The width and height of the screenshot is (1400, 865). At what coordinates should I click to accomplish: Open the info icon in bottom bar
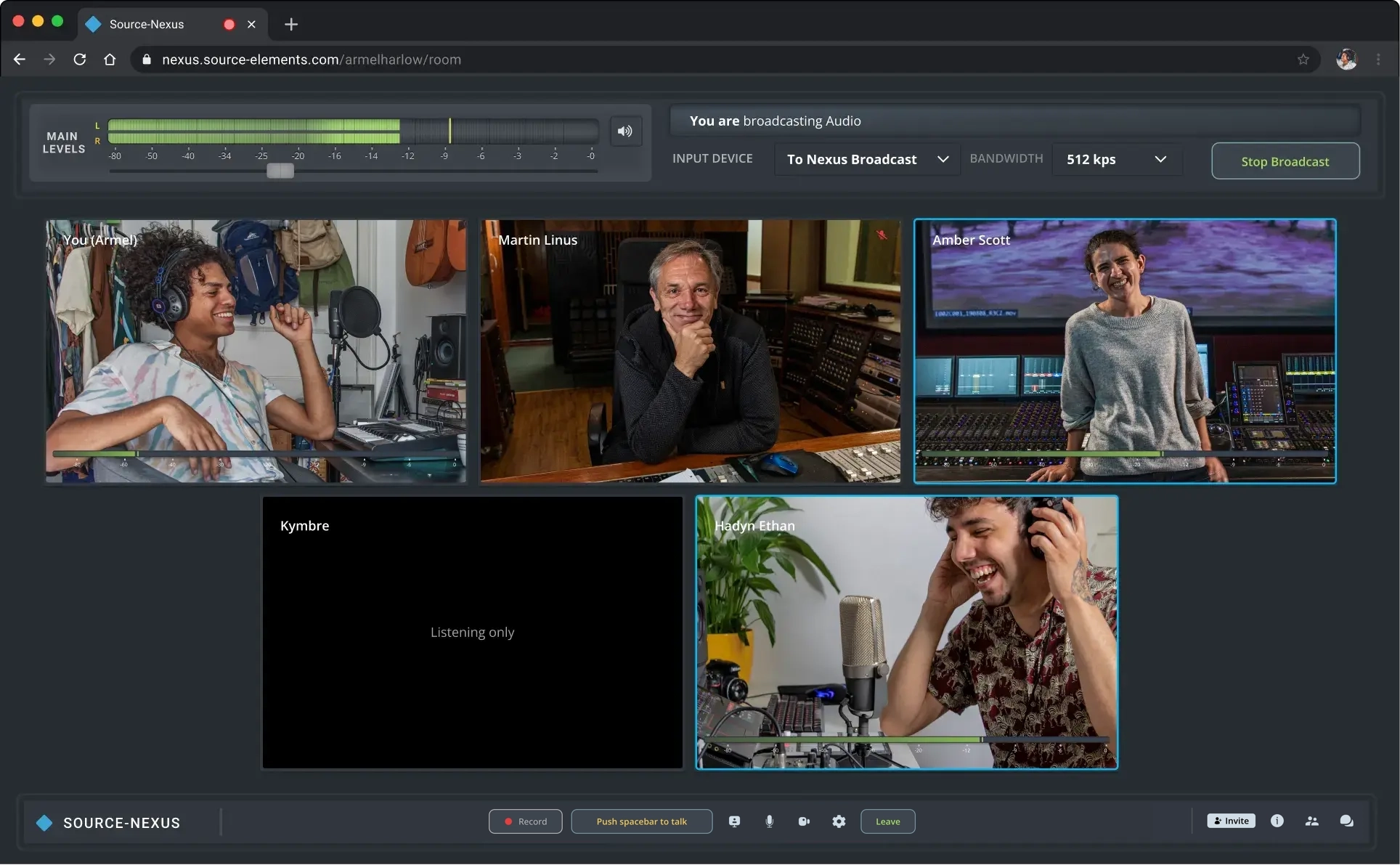click(x=1277, y=821)
